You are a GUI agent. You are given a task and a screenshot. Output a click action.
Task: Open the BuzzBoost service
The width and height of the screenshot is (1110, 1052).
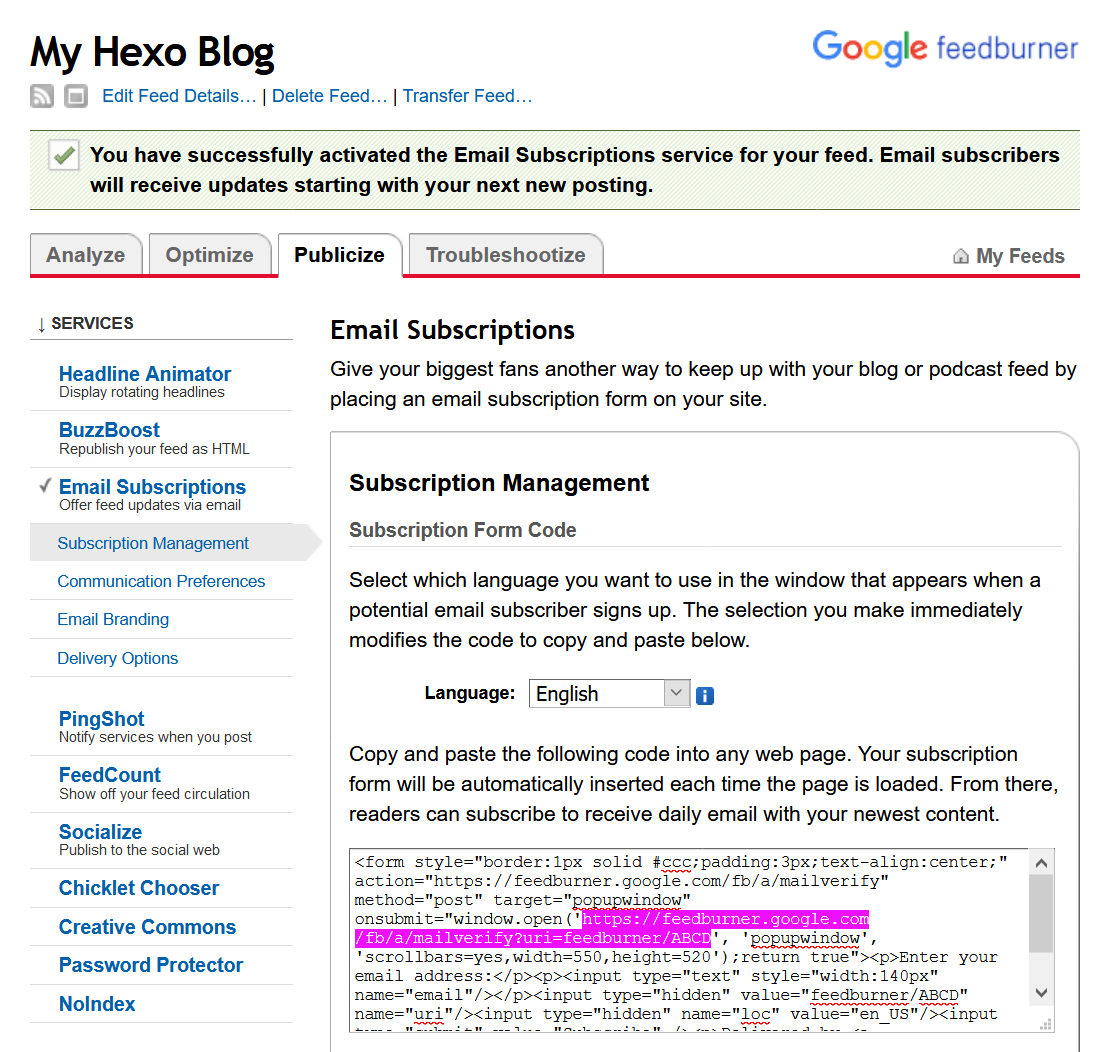point(109,430)
